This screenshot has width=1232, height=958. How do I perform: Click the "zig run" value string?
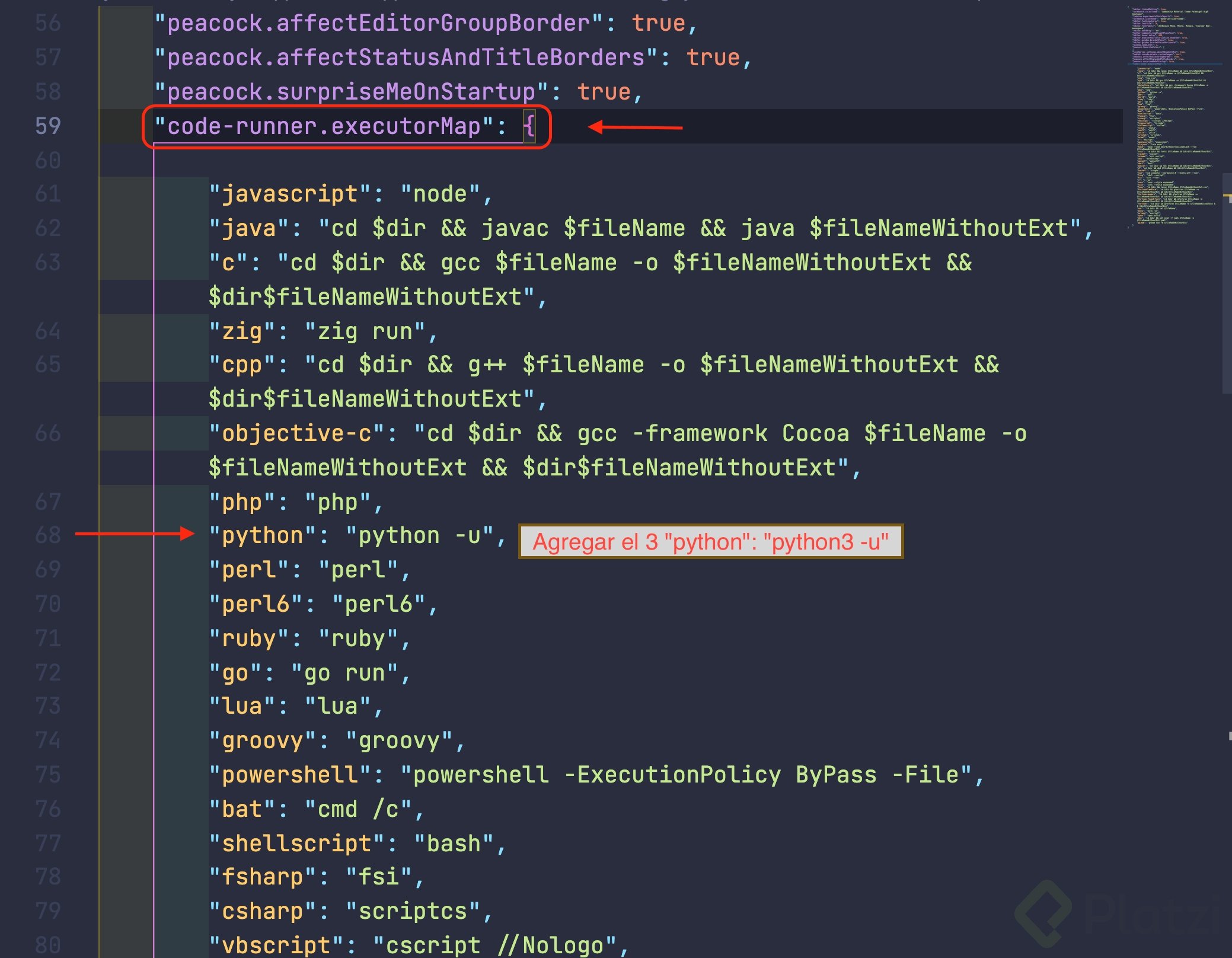click(x=365, y=331)
